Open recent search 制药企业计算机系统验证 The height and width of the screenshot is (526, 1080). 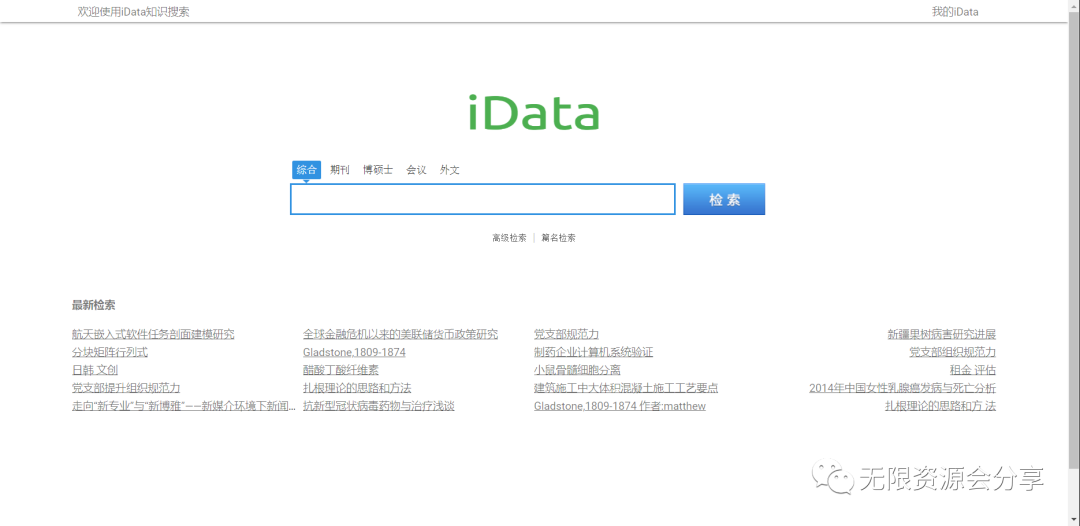click(593, 353)
